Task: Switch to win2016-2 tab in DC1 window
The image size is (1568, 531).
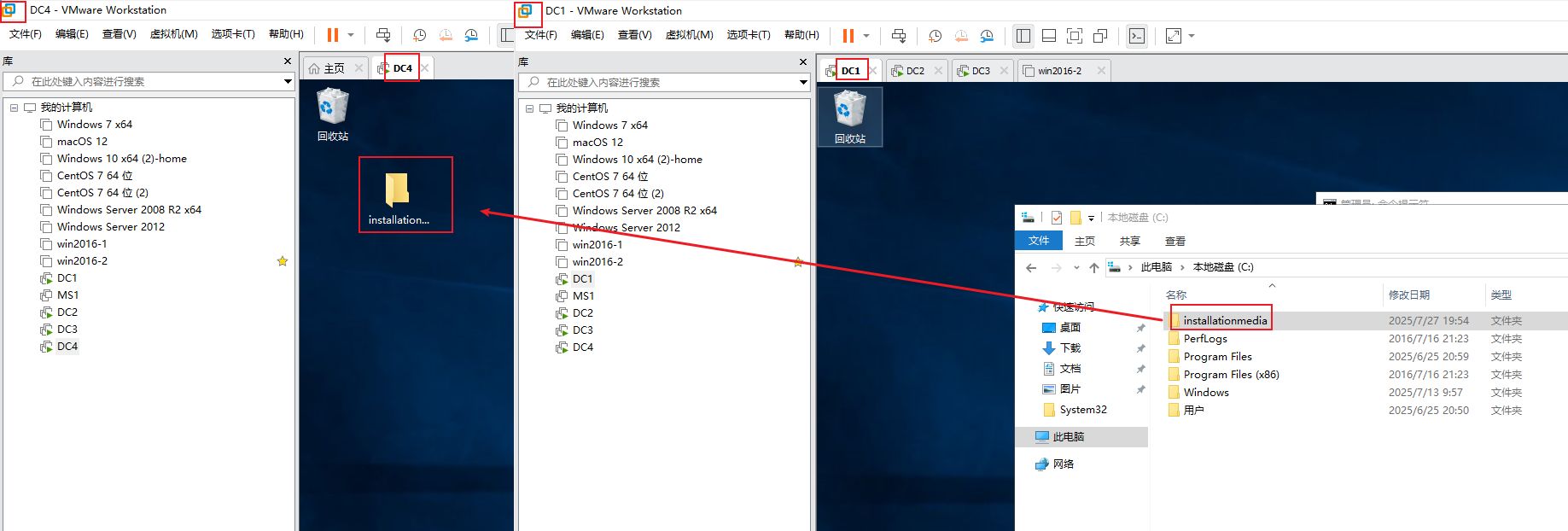Action: (x=1059, y=71)
